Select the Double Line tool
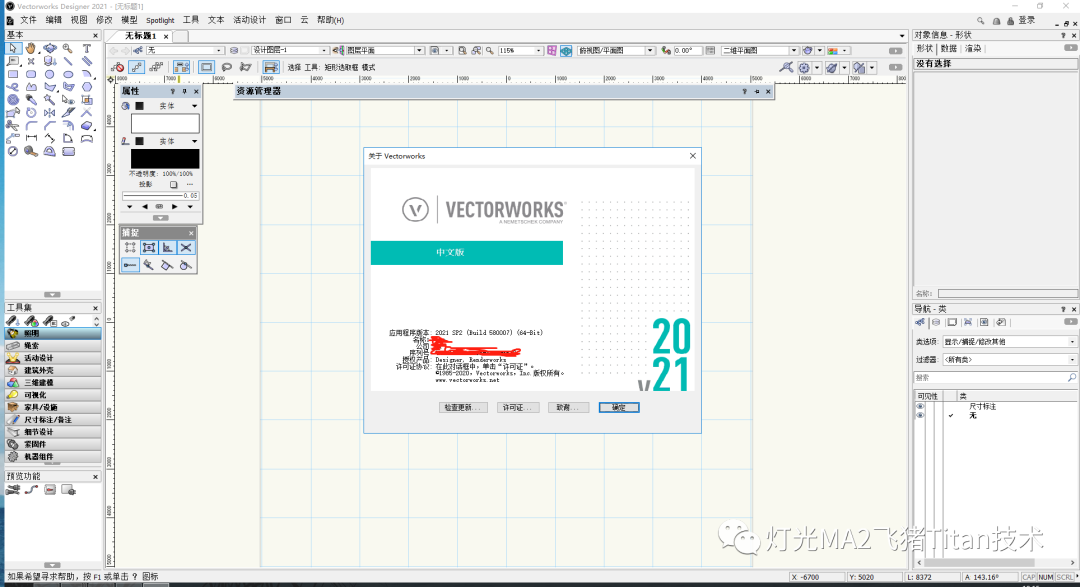Viewport: 1080px width, 587px height. click(87, 61)
